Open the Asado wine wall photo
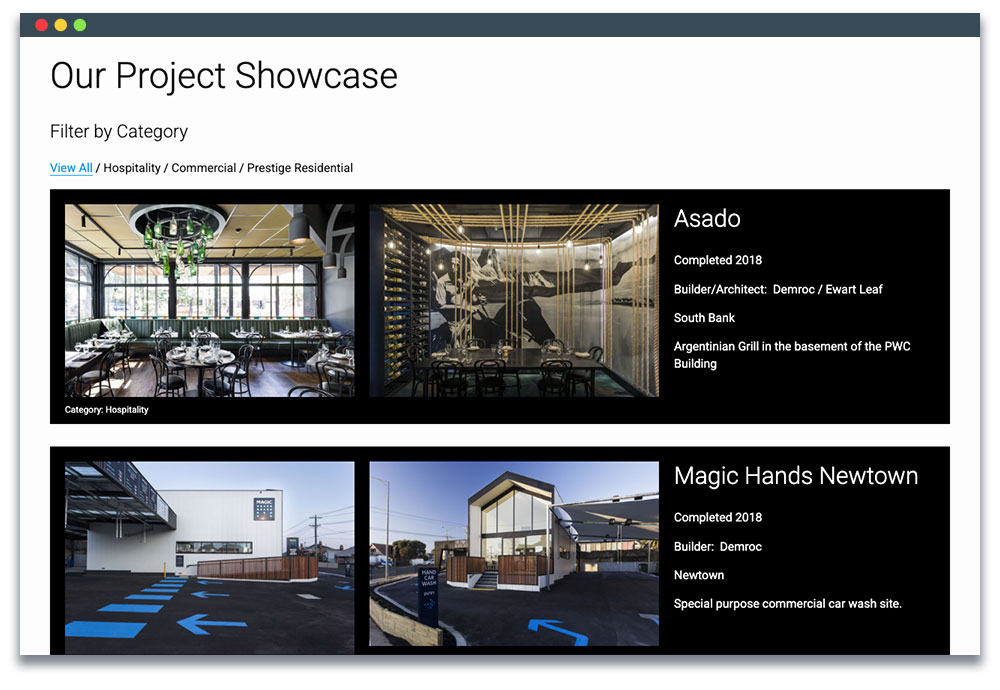Viewport: 1000px width, 690px height. click(x=514, y=300)
